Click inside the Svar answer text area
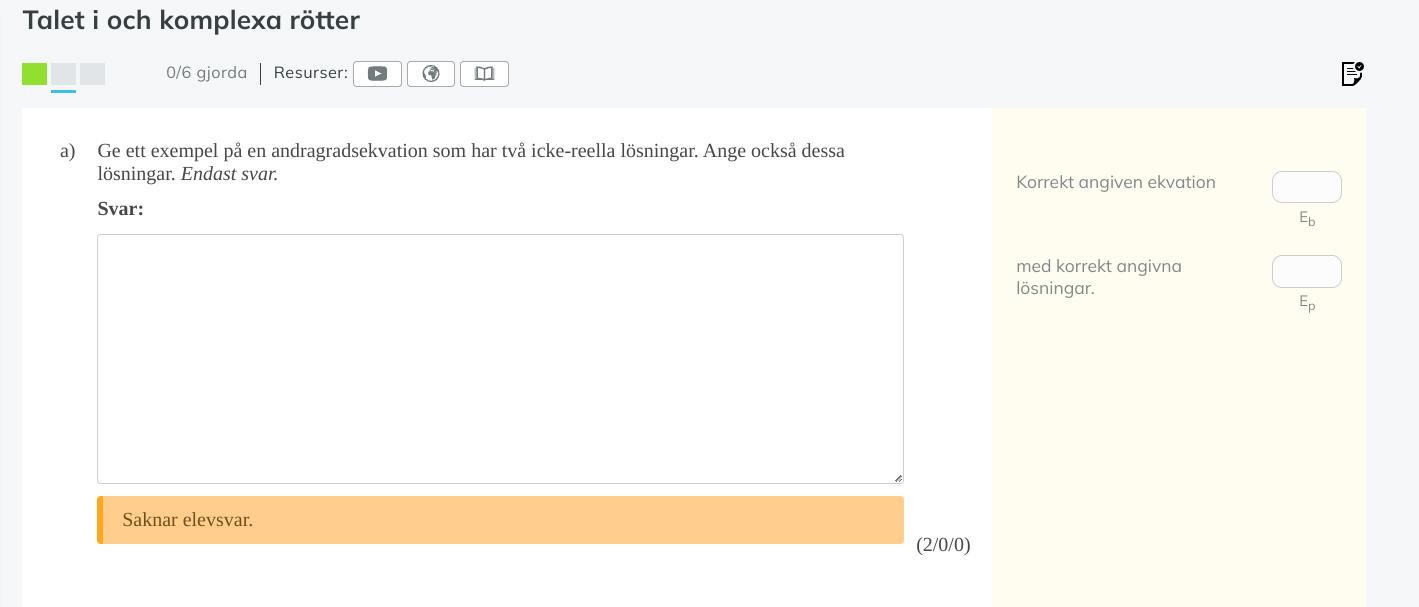The height and width of the screenshot is (607, 1419). pyautogui.click(x=500, y=358)
